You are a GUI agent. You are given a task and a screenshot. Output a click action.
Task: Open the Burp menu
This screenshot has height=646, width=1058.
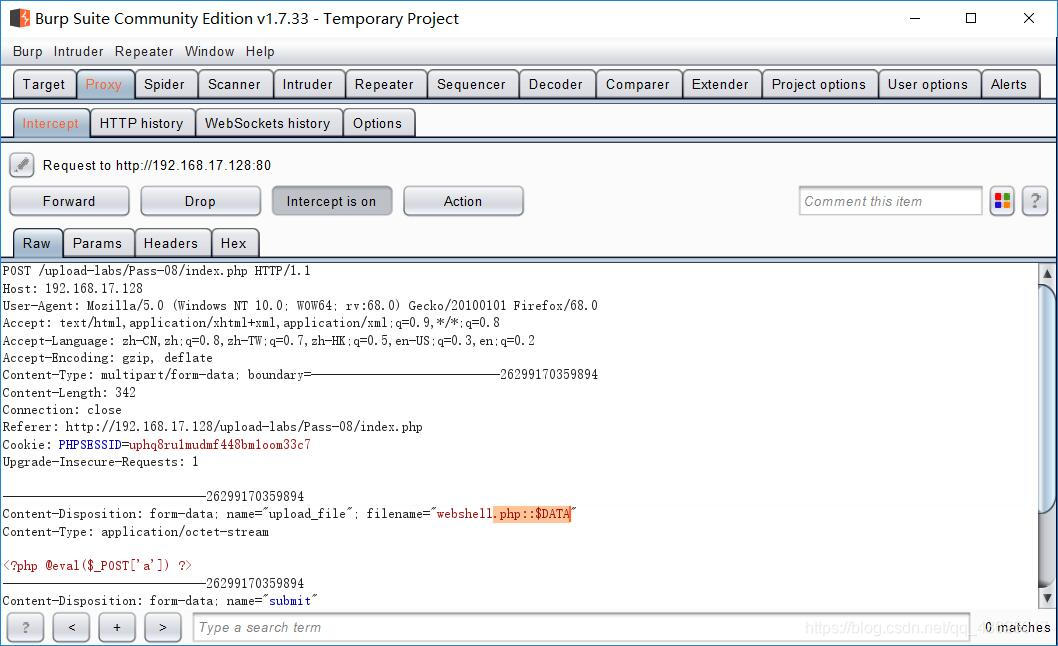point(28,51)
